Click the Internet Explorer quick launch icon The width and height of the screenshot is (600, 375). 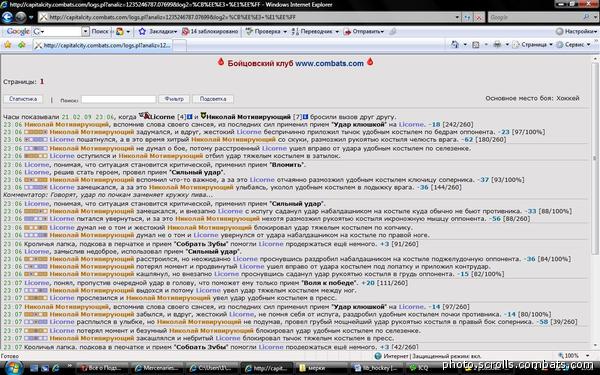tap(56, 368)
